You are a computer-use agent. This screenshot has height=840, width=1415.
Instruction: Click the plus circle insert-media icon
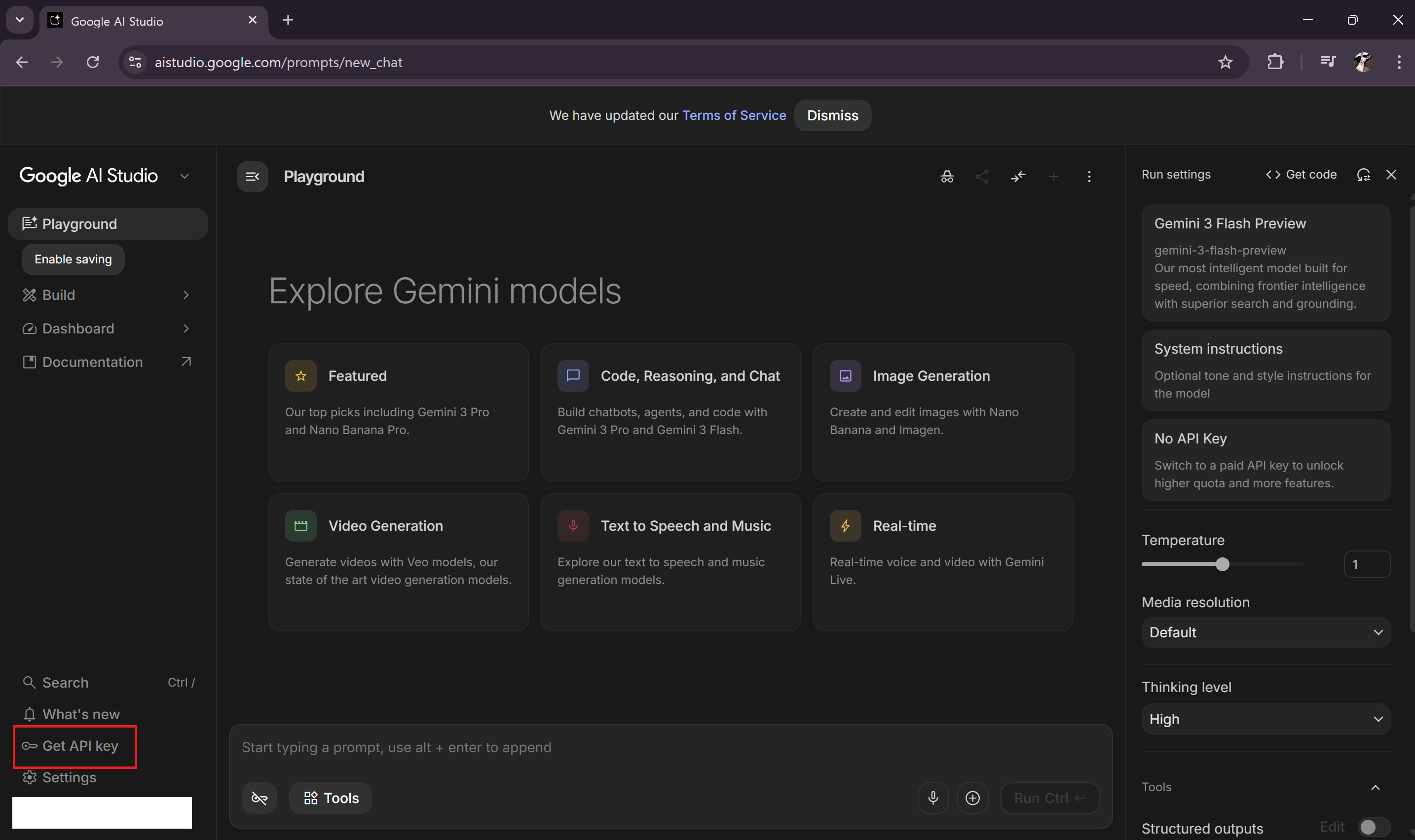(x=972, y=798)
